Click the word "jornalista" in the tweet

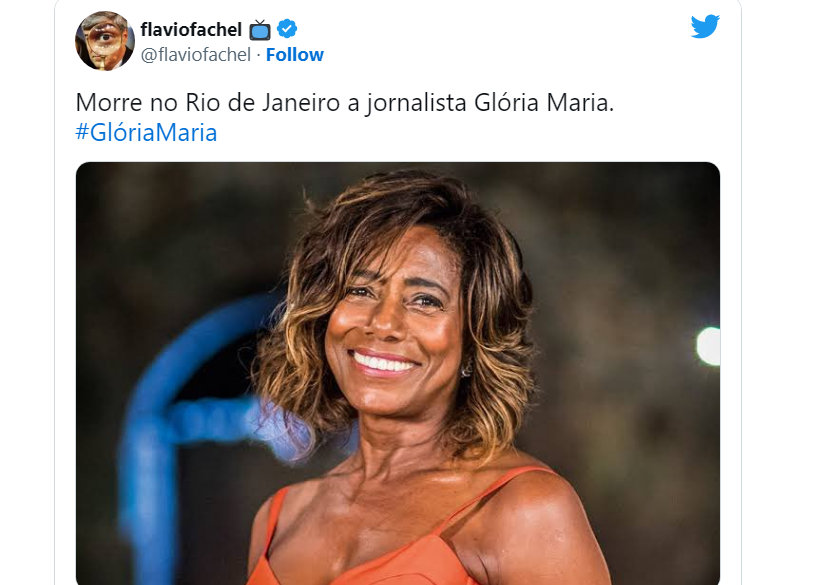point(416,102)
